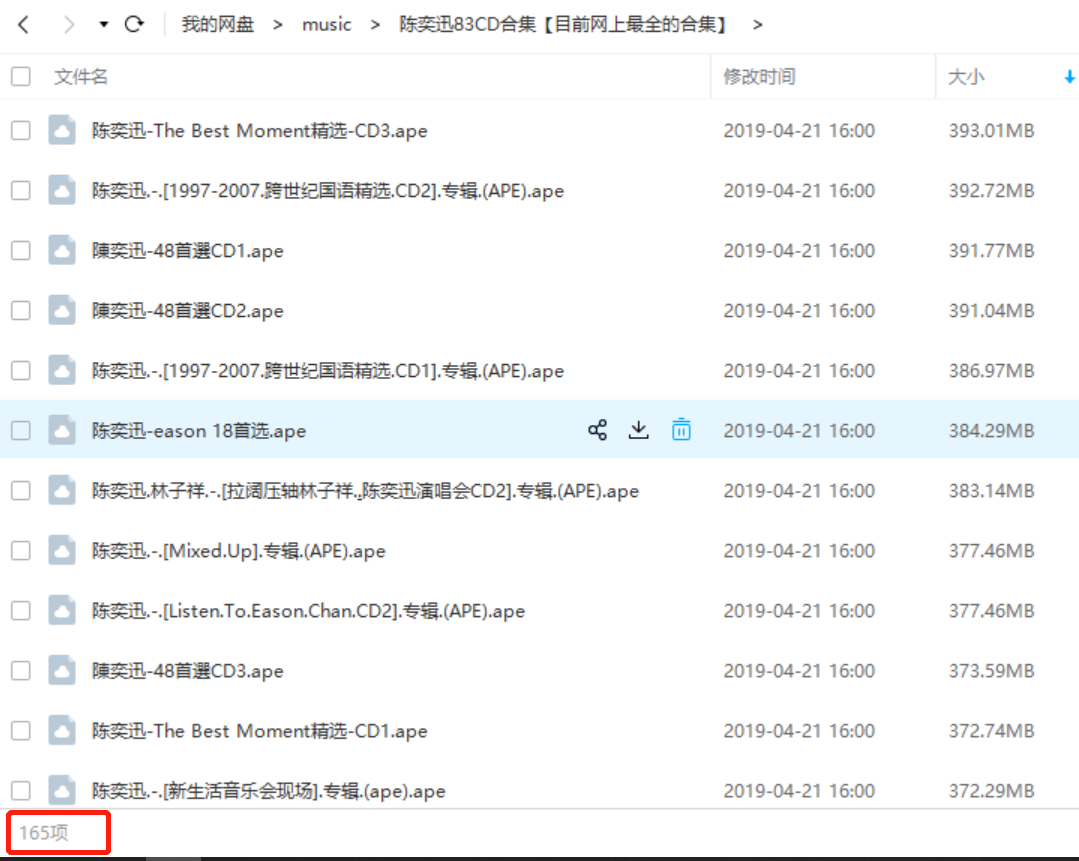This screenshot has height=861, width=1079.
Task: Select file name [1997-2007.跨世纪国语精选.CD1].专辑.(APE).ape
Action: [328, 371]
